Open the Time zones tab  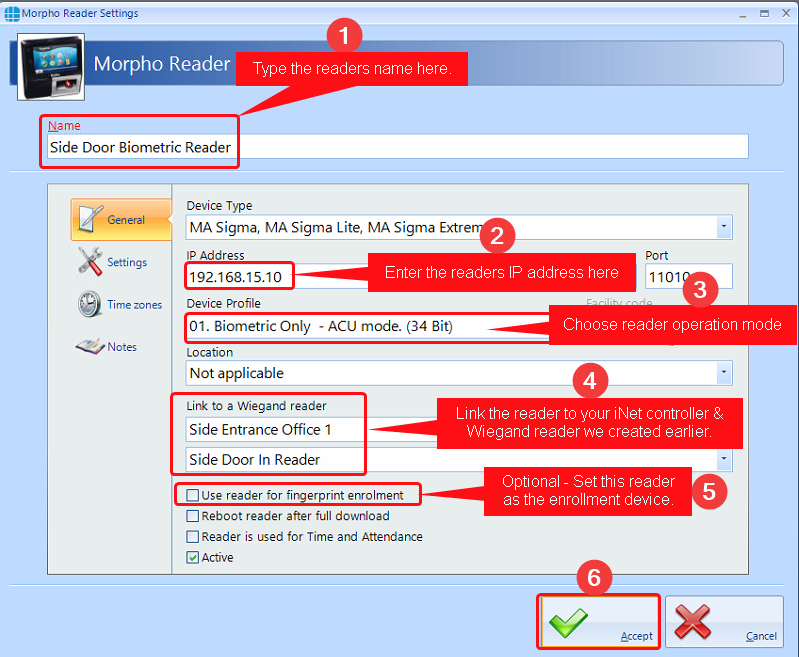click(121, 304)
